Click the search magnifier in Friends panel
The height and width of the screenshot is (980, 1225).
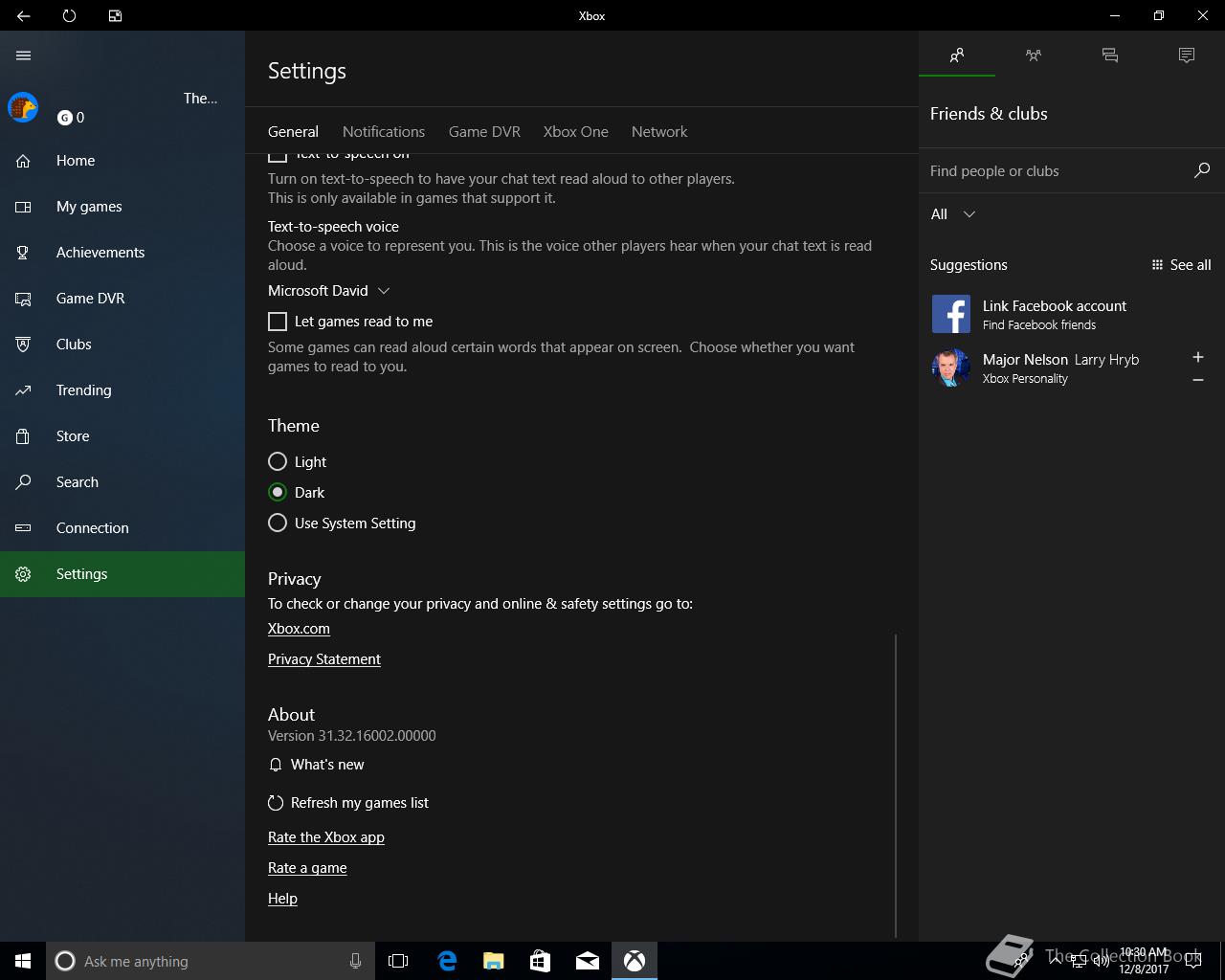[1201, 171]
